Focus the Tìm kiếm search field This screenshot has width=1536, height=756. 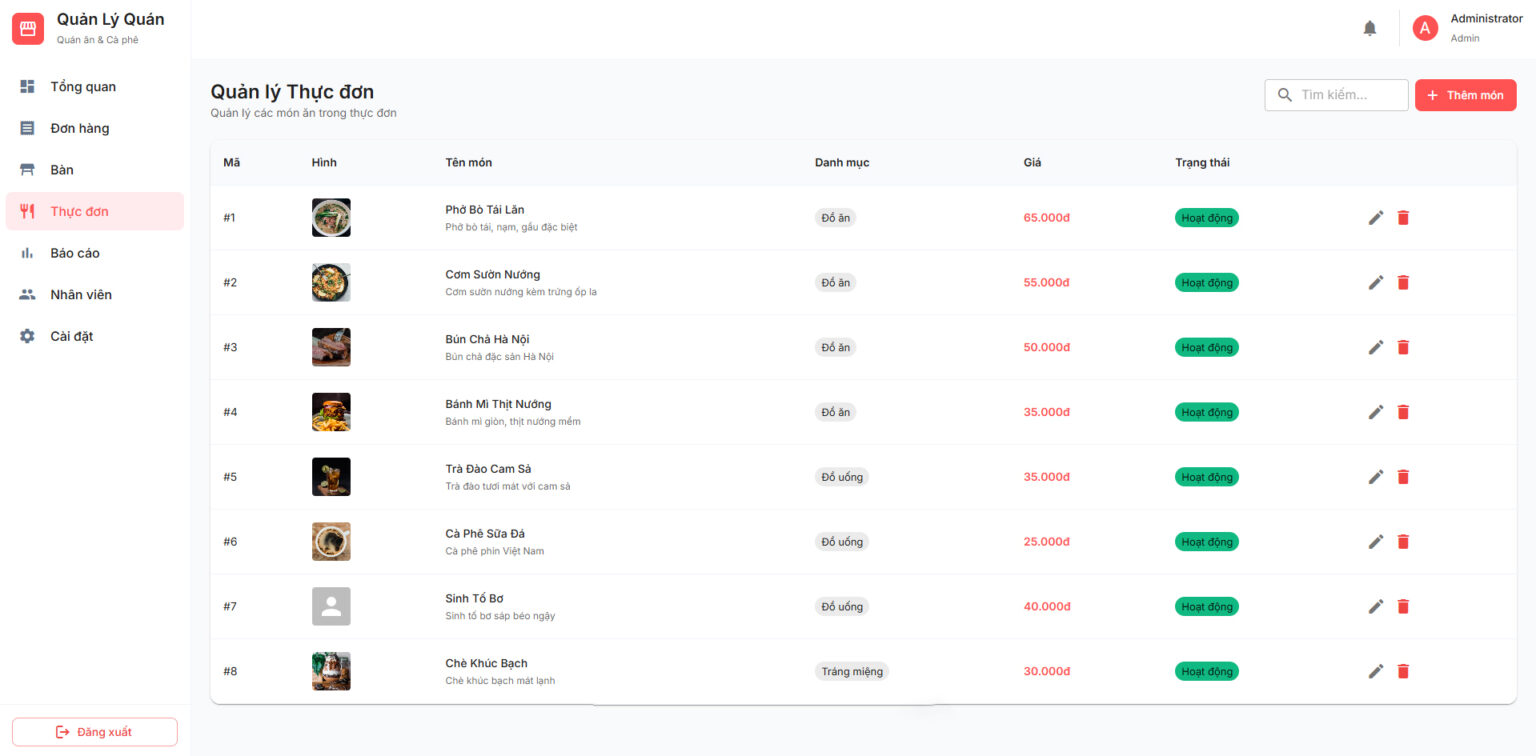(x=1336, y=95)
